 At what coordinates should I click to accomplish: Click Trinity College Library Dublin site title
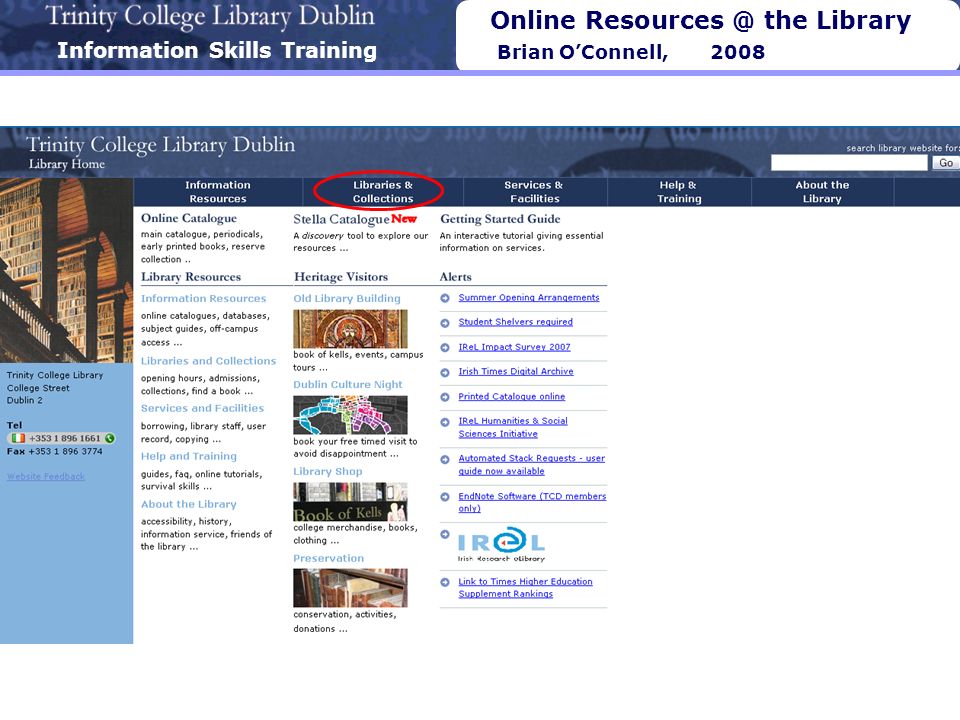(161, 144)
